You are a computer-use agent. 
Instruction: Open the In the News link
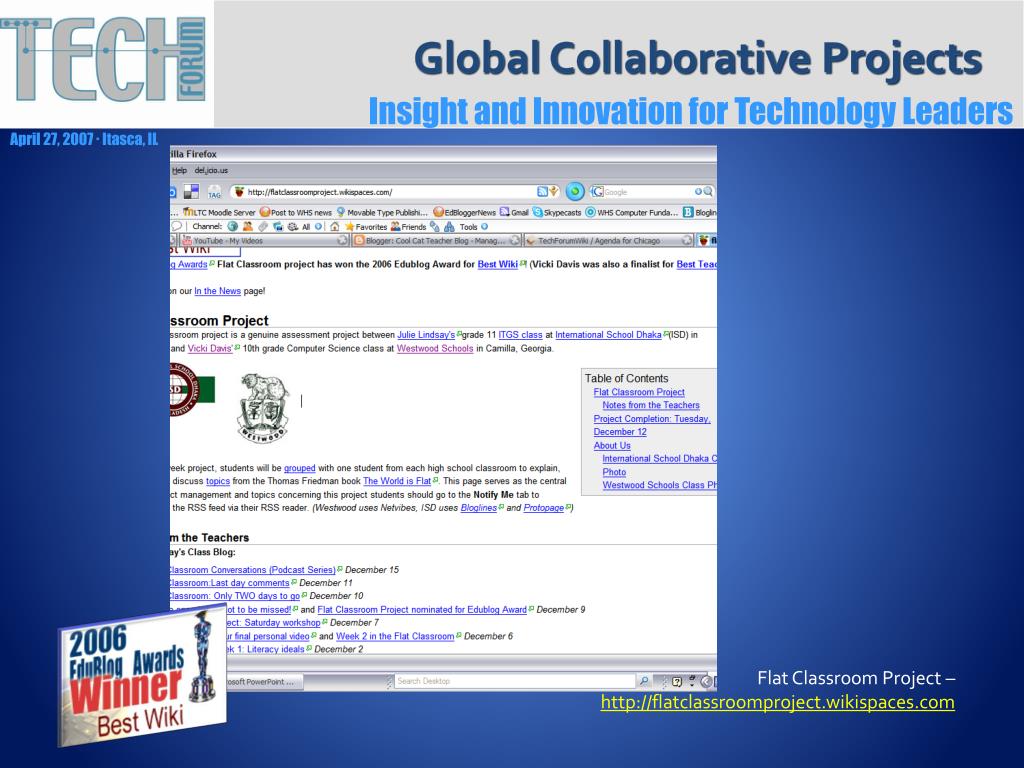click(x=217, y=291)
